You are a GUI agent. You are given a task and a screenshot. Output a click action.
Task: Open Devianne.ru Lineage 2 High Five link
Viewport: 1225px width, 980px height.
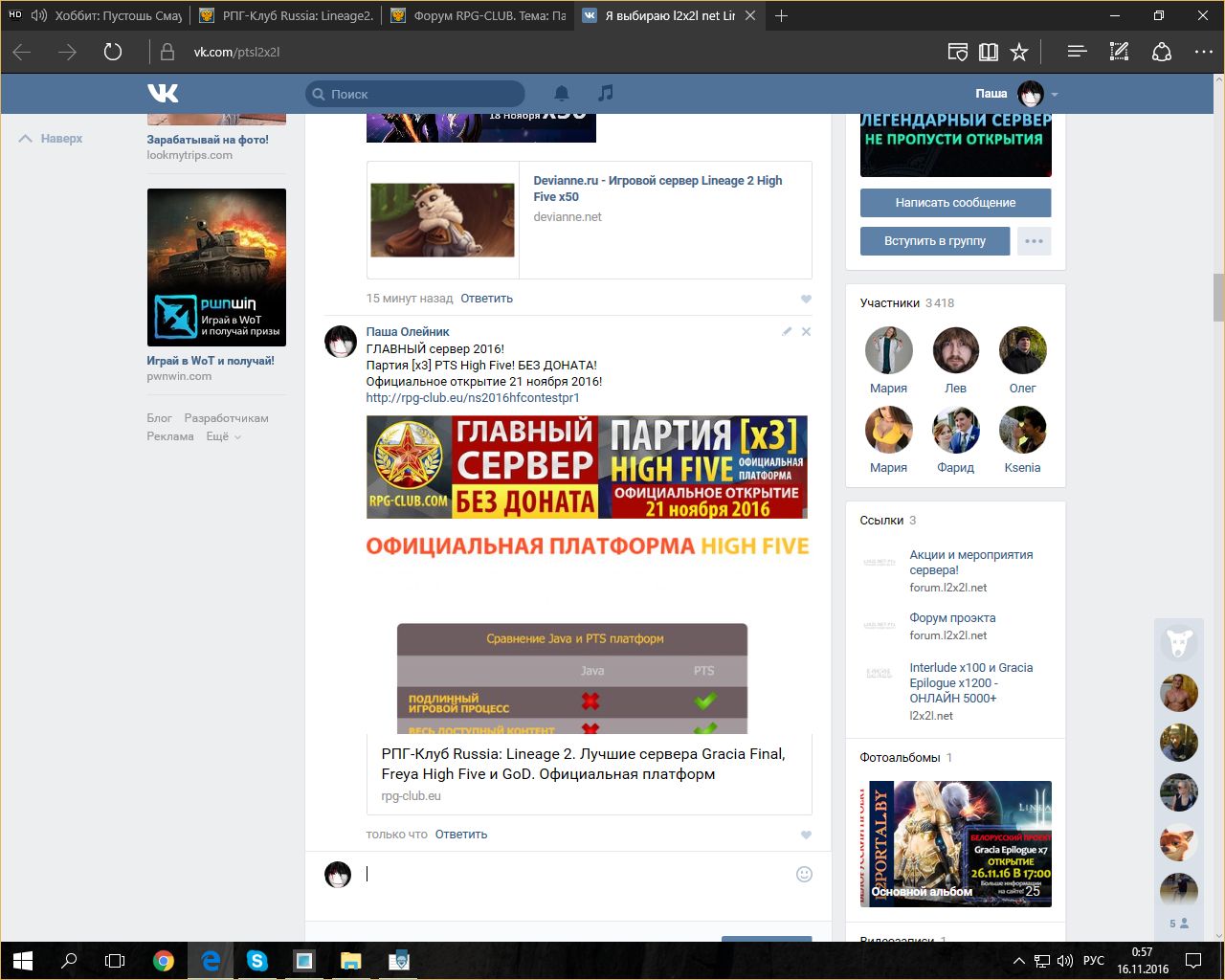pos(657,189)
